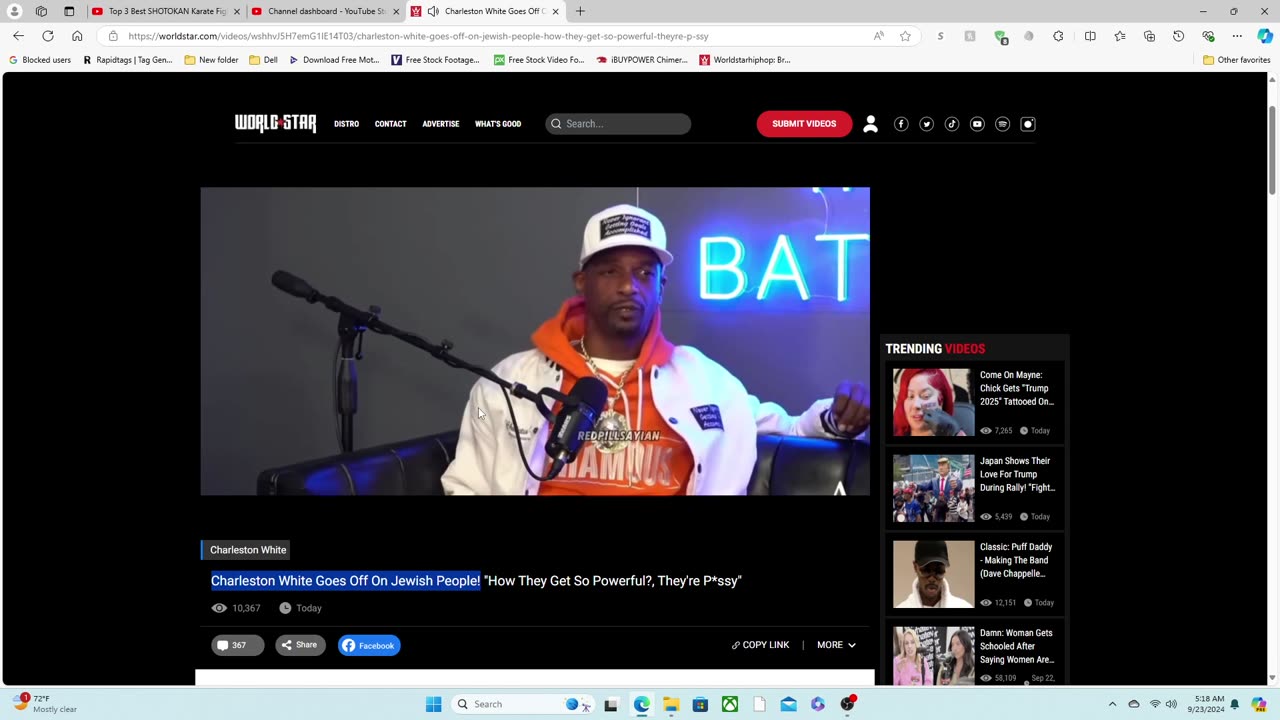Open the WHAT'S GOOD menu item
The image size is (1280, 720).
[498, 124]
